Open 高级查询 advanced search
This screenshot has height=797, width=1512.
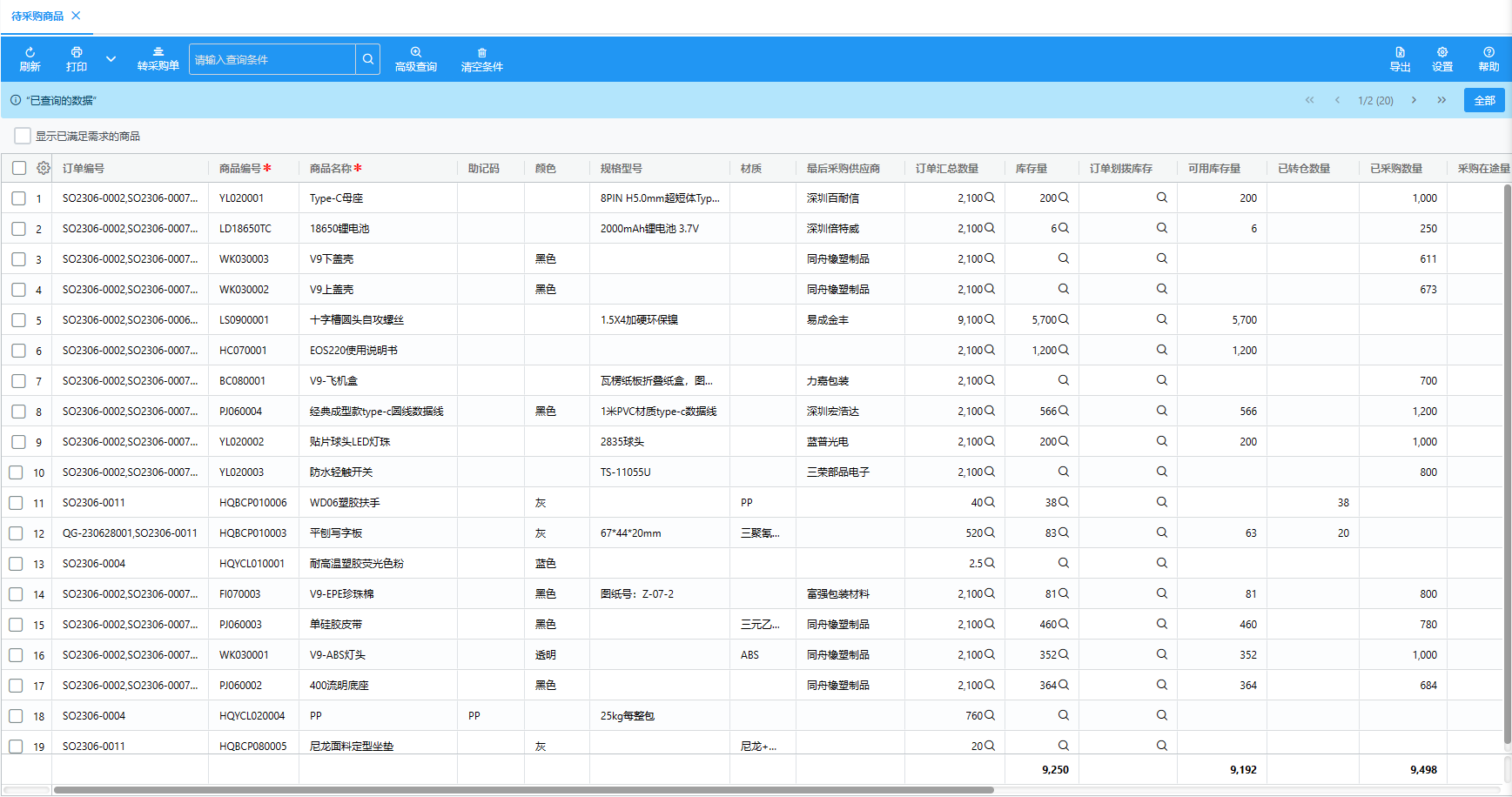point(416,52)
